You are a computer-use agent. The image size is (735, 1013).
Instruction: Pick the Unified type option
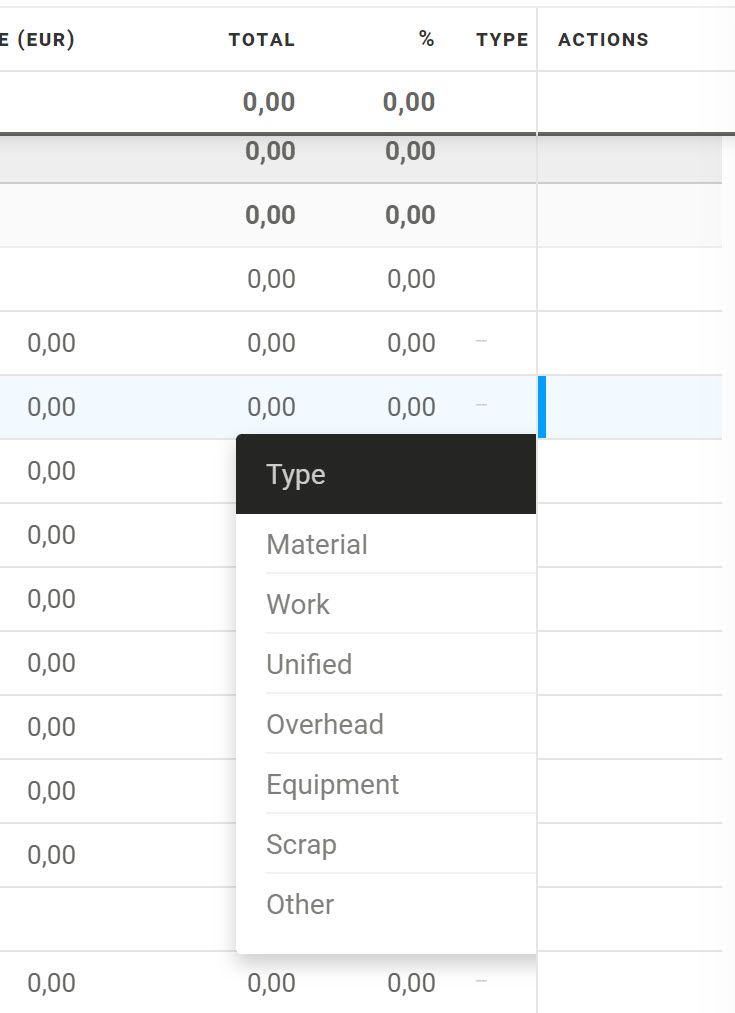309,665
